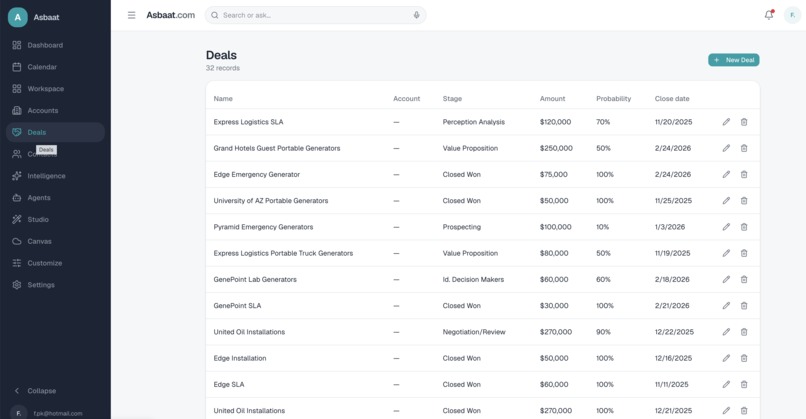Click the '1/3/2026' close date
Screen dimensions: 806x419
(x=670, y=227)
